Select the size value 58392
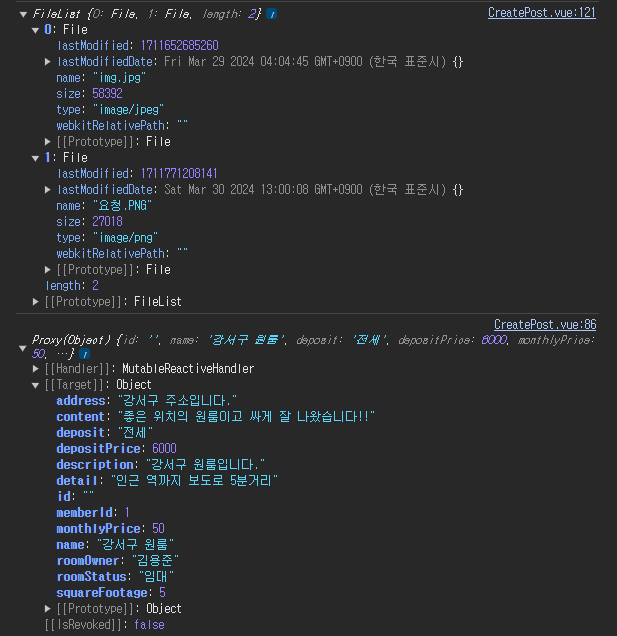The height and width of the screenshot is (636, 617). click(107, 94)
